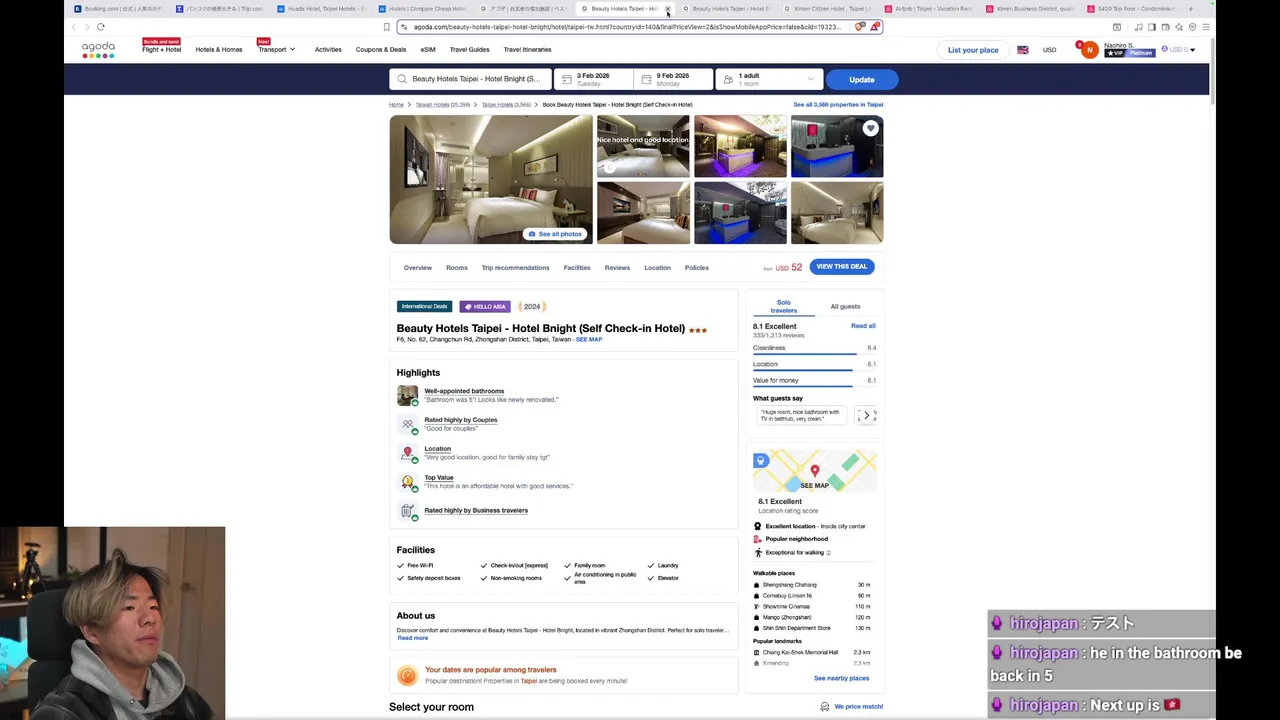Screen dimensions: 1280x720
Task: Go to the Reviews section tab
Action: (x=617, y=268)
